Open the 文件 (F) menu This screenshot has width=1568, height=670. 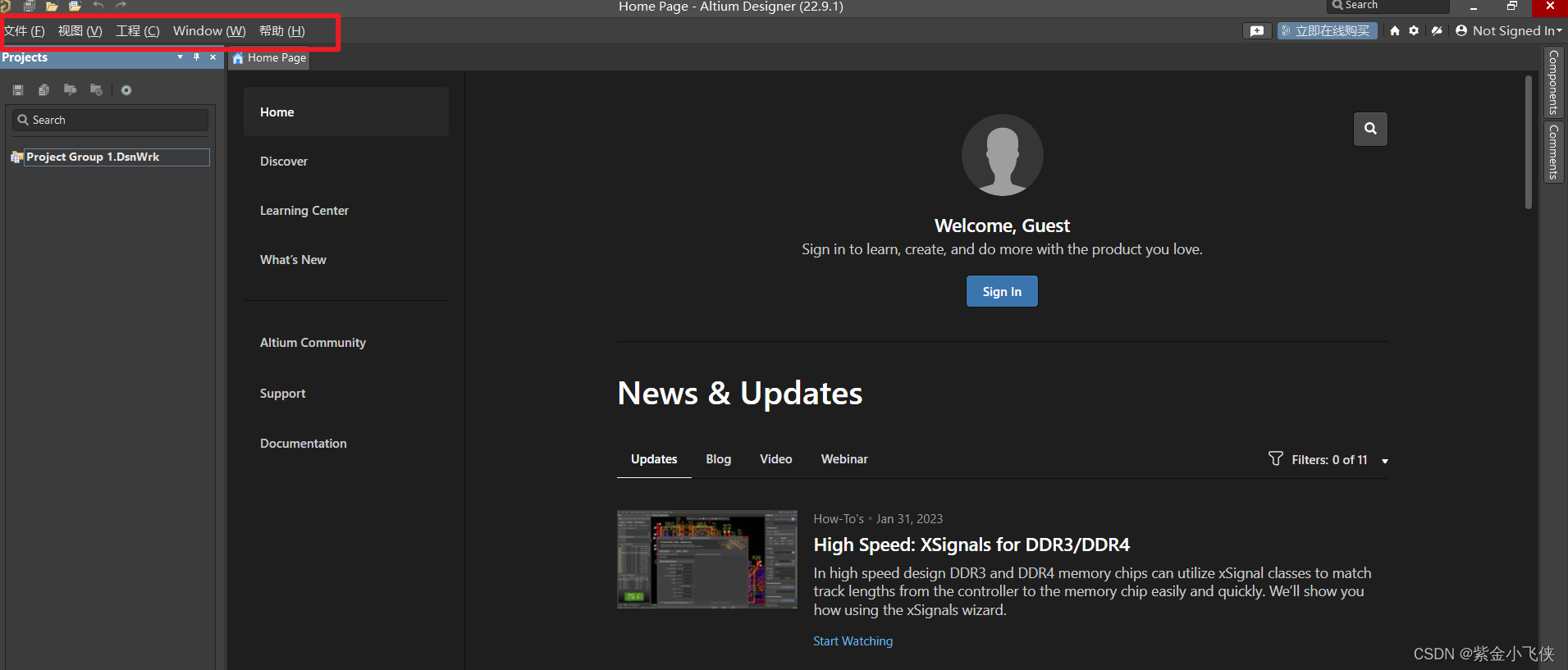tap(25, 31)
